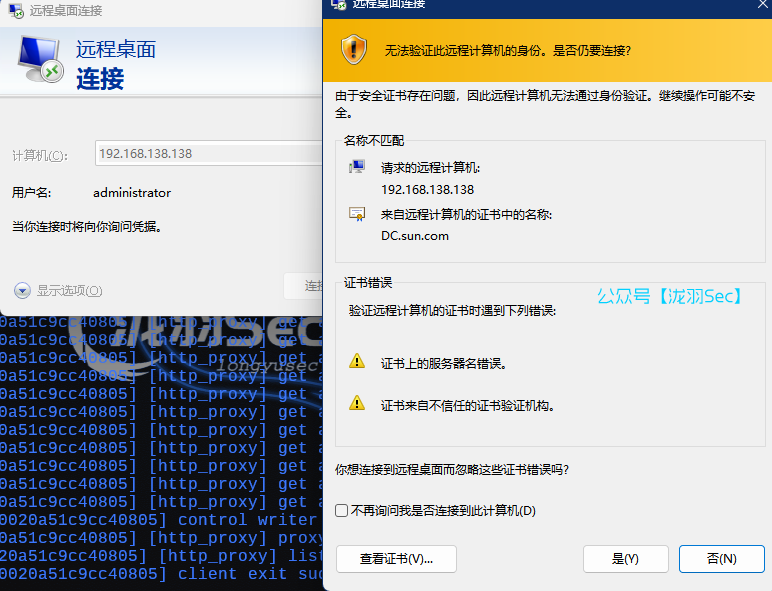Click the terminal line containing control writer
The height and width of the screenshot is (591, 772).
[160, 520]
